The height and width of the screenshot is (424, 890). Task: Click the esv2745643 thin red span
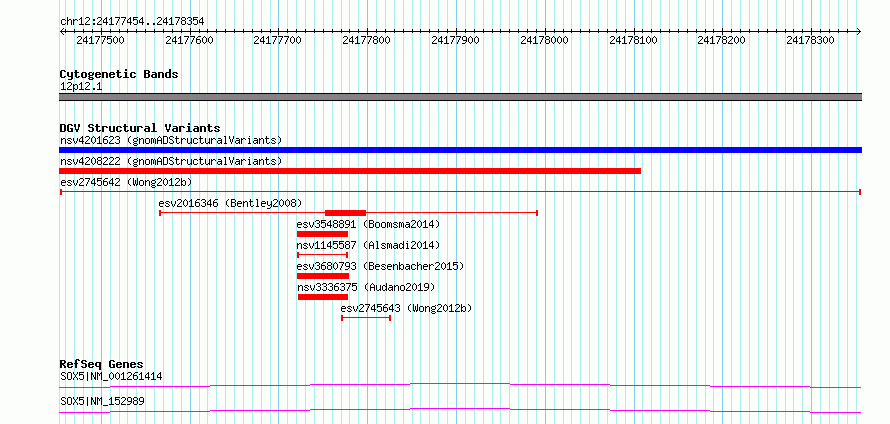(366, 318)
